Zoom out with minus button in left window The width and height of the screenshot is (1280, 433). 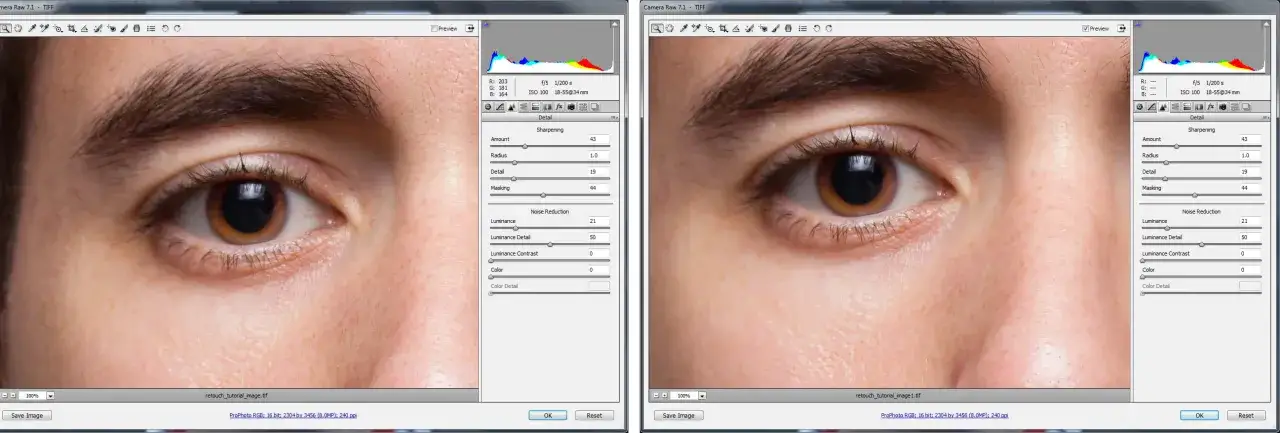click(5, 395)
